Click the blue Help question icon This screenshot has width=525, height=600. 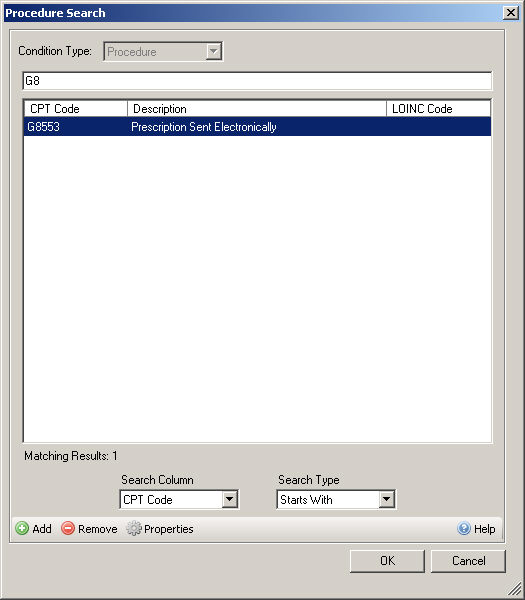click(x=464, y=528)
